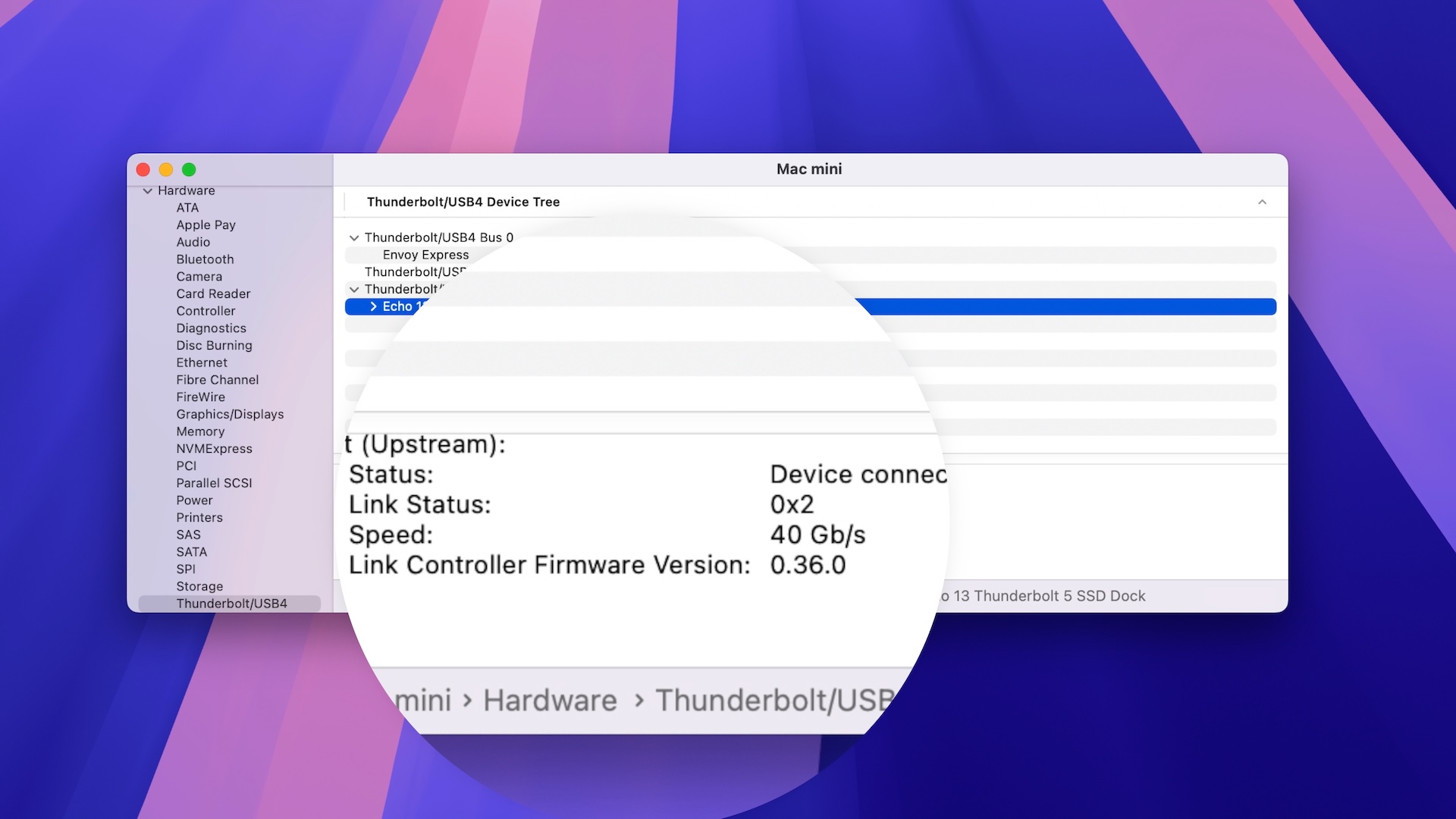This screenshot has width=1456, height=819.
Task: Click the Thunderbolt/USB4 Device Tree column header
Action: (463, 202)
